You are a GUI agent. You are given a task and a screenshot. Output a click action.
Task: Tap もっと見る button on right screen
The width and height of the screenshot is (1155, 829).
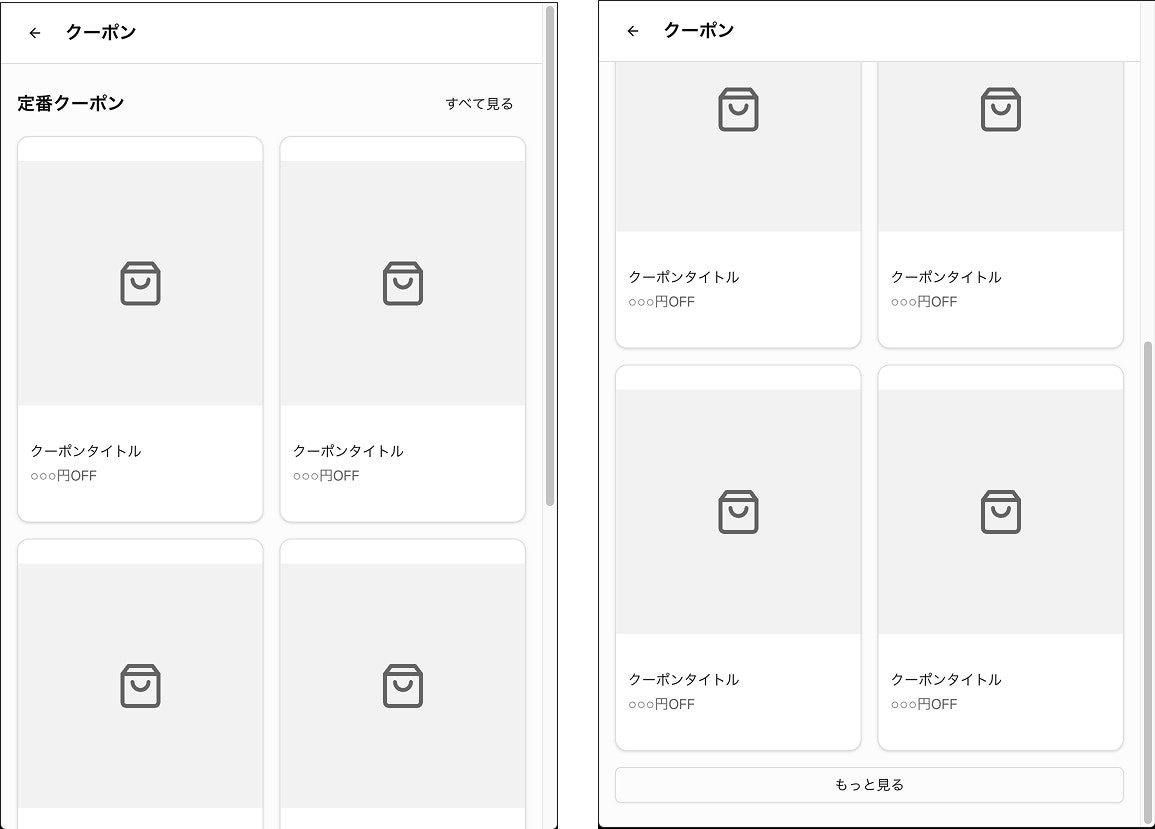(x=869, y=785)
